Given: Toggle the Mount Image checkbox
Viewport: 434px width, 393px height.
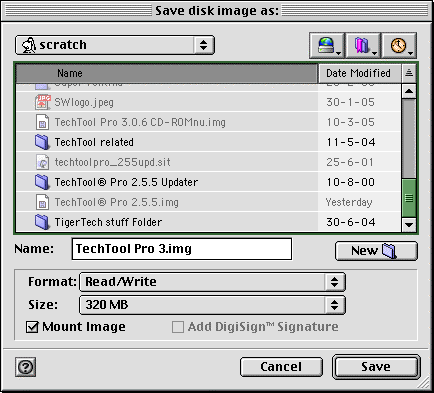Looking at the screenshot, I should click(32, 327).
